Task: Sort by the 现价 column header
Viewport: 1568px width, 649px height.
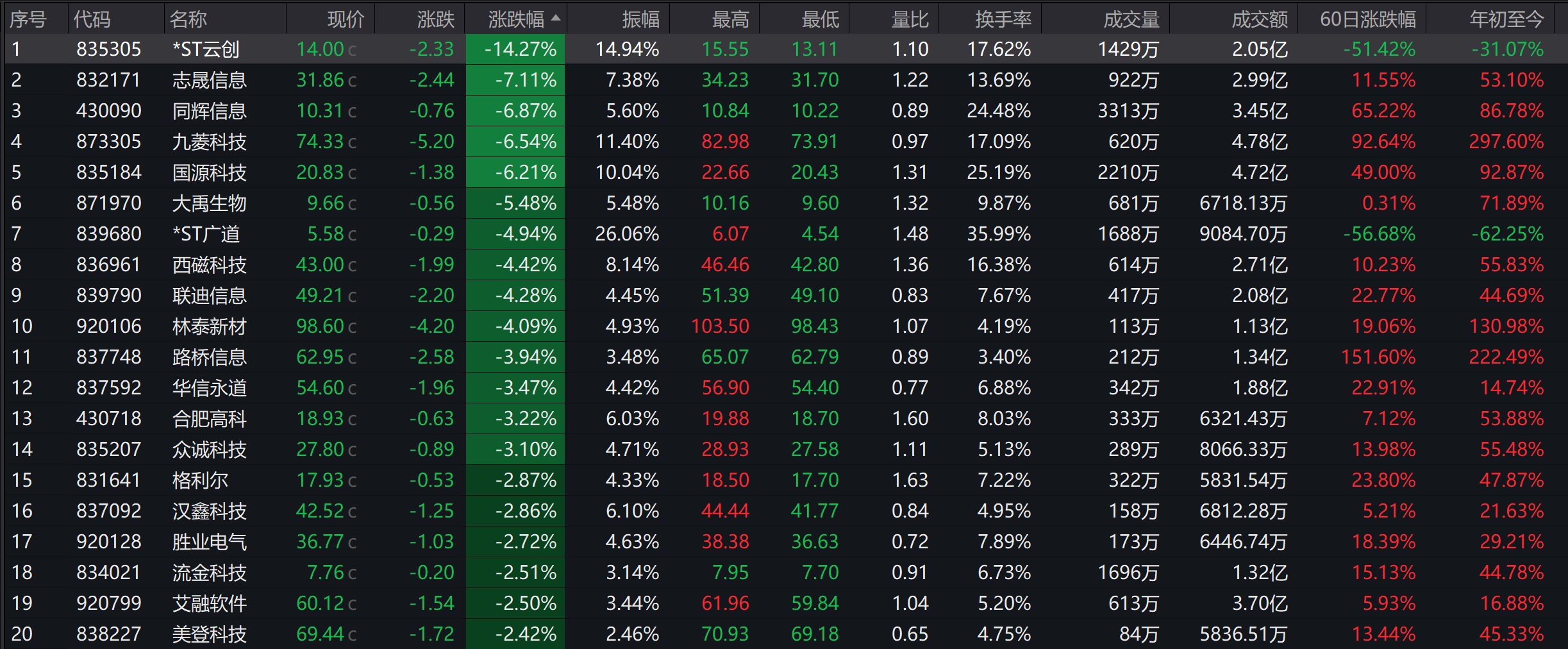Action: [x=346, y=20]
